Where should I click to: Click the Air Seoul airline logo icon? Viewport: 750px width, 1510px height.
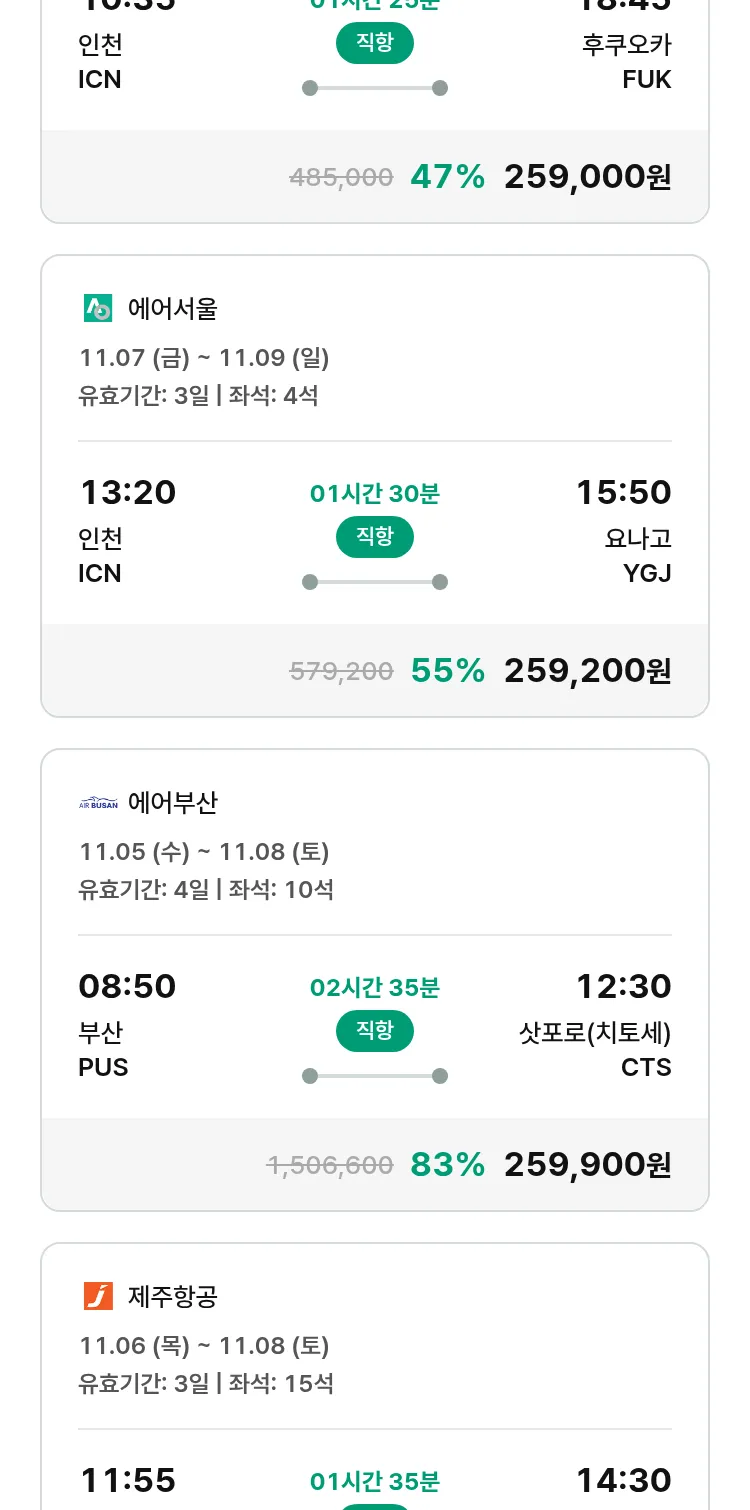98,309
